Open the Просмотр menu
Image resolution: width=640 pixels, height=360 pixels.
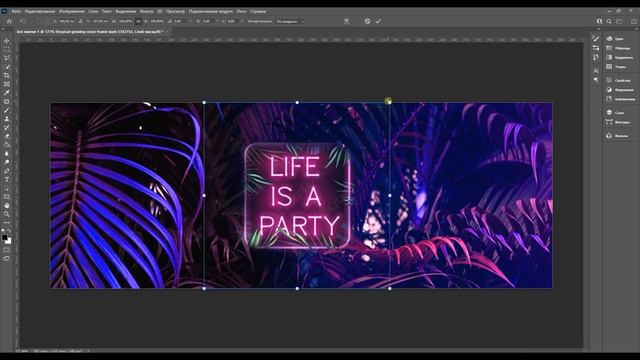175,11
